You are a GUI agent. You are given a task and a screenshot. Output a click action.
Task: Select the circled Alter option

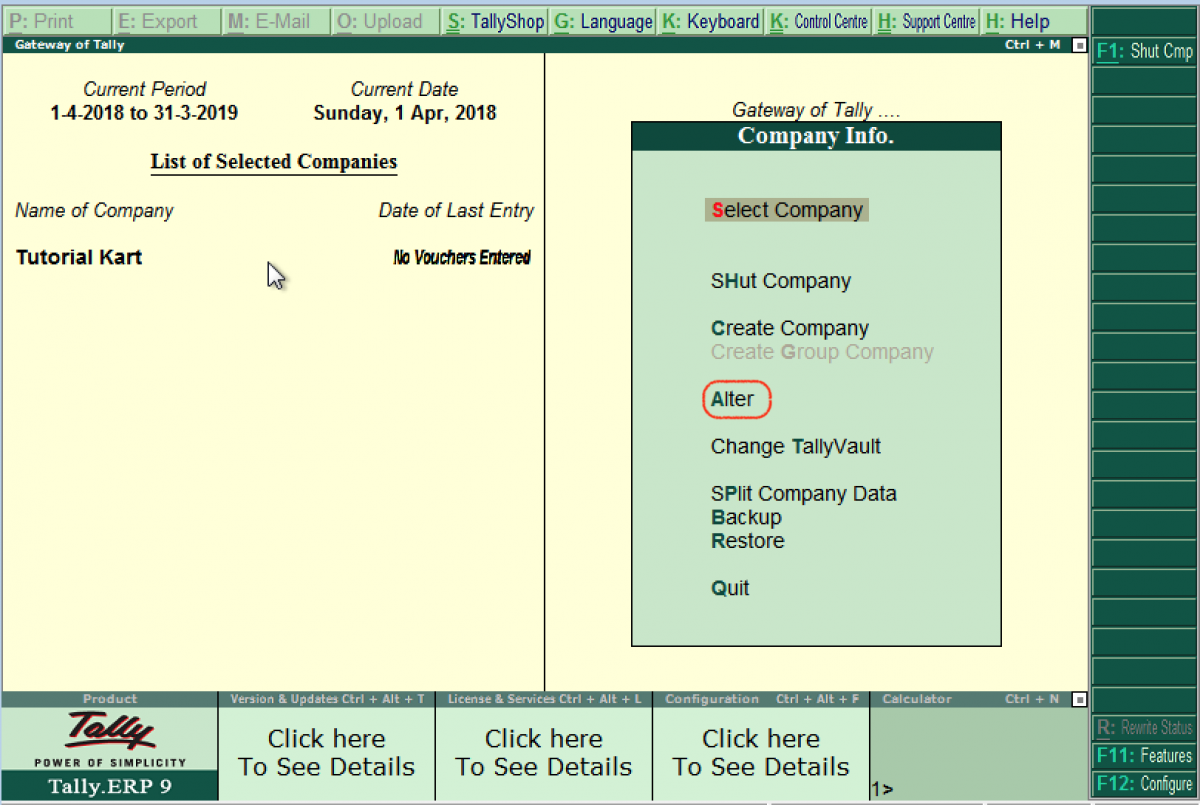[x=736, y=399]
